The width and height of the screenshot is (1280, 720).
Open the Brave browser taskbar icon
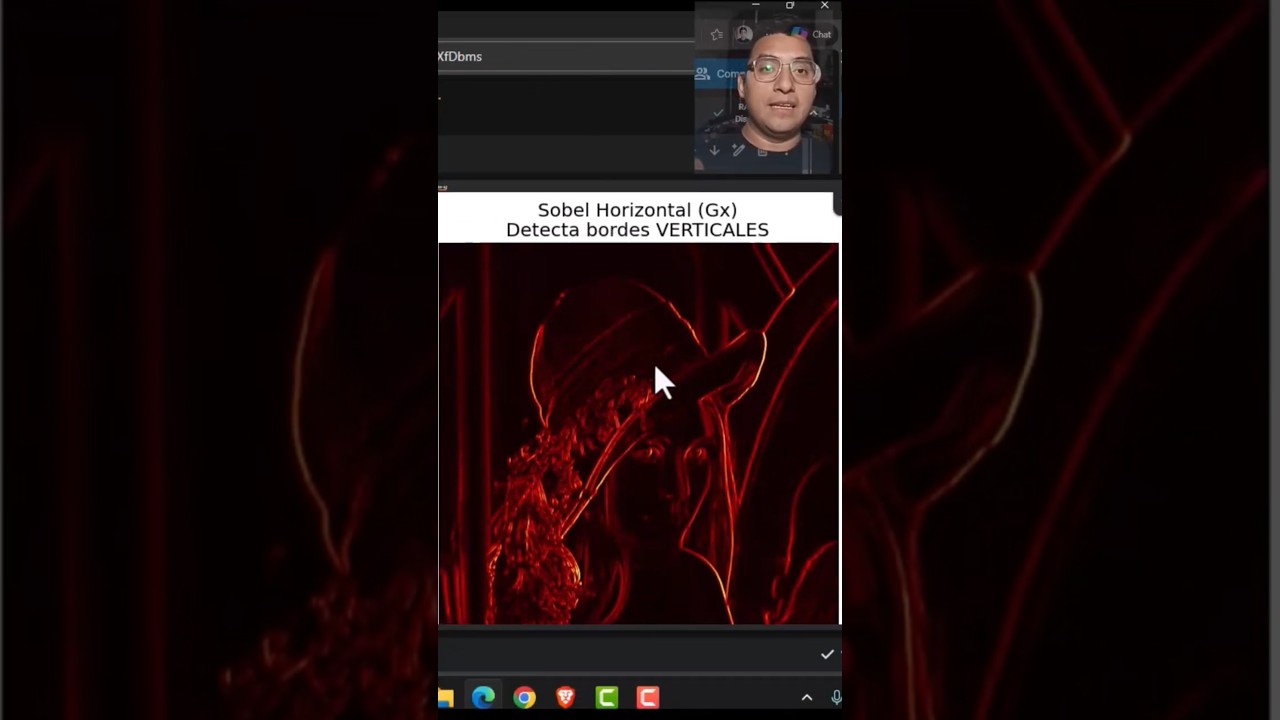(x=566, y=697)
